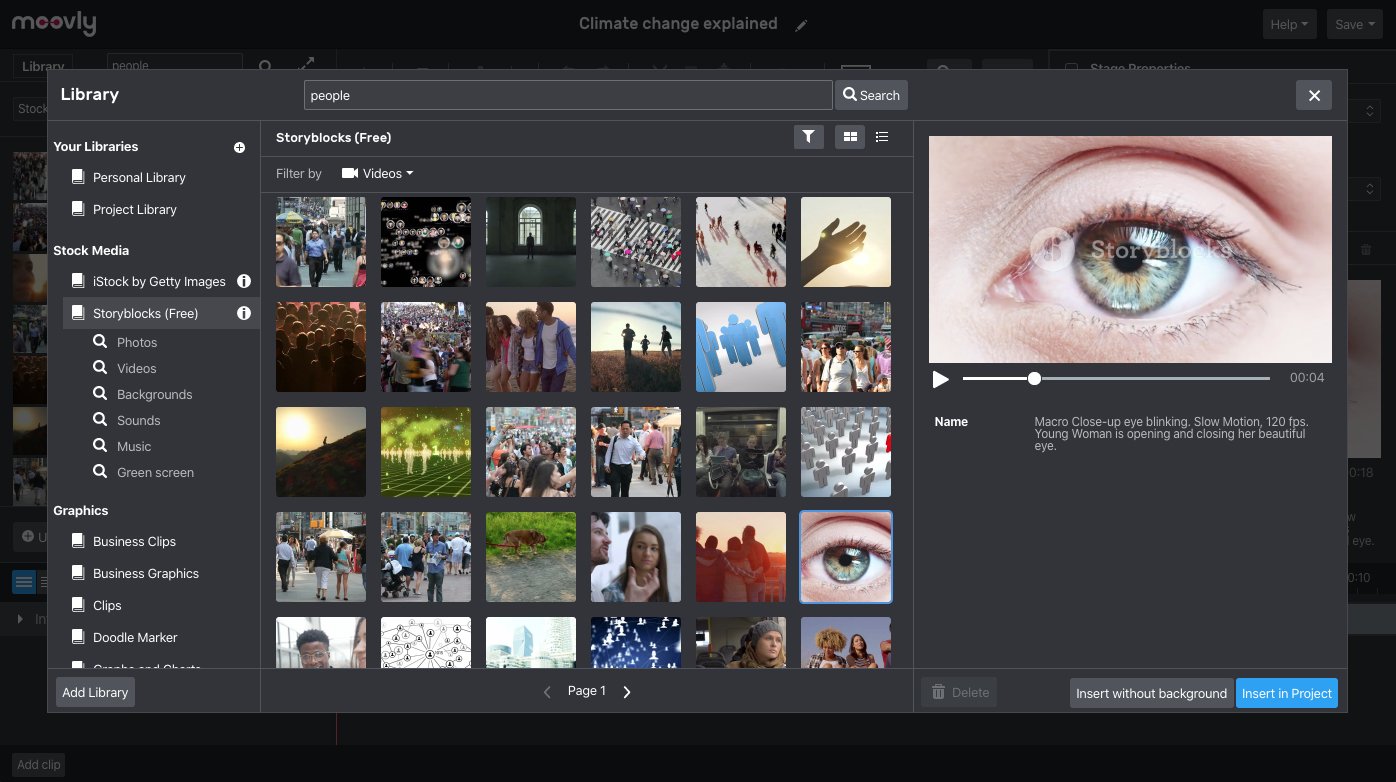Viewport: 1396px width, 782px height.
Task: Close the Library dialog
Action: 1314,95
